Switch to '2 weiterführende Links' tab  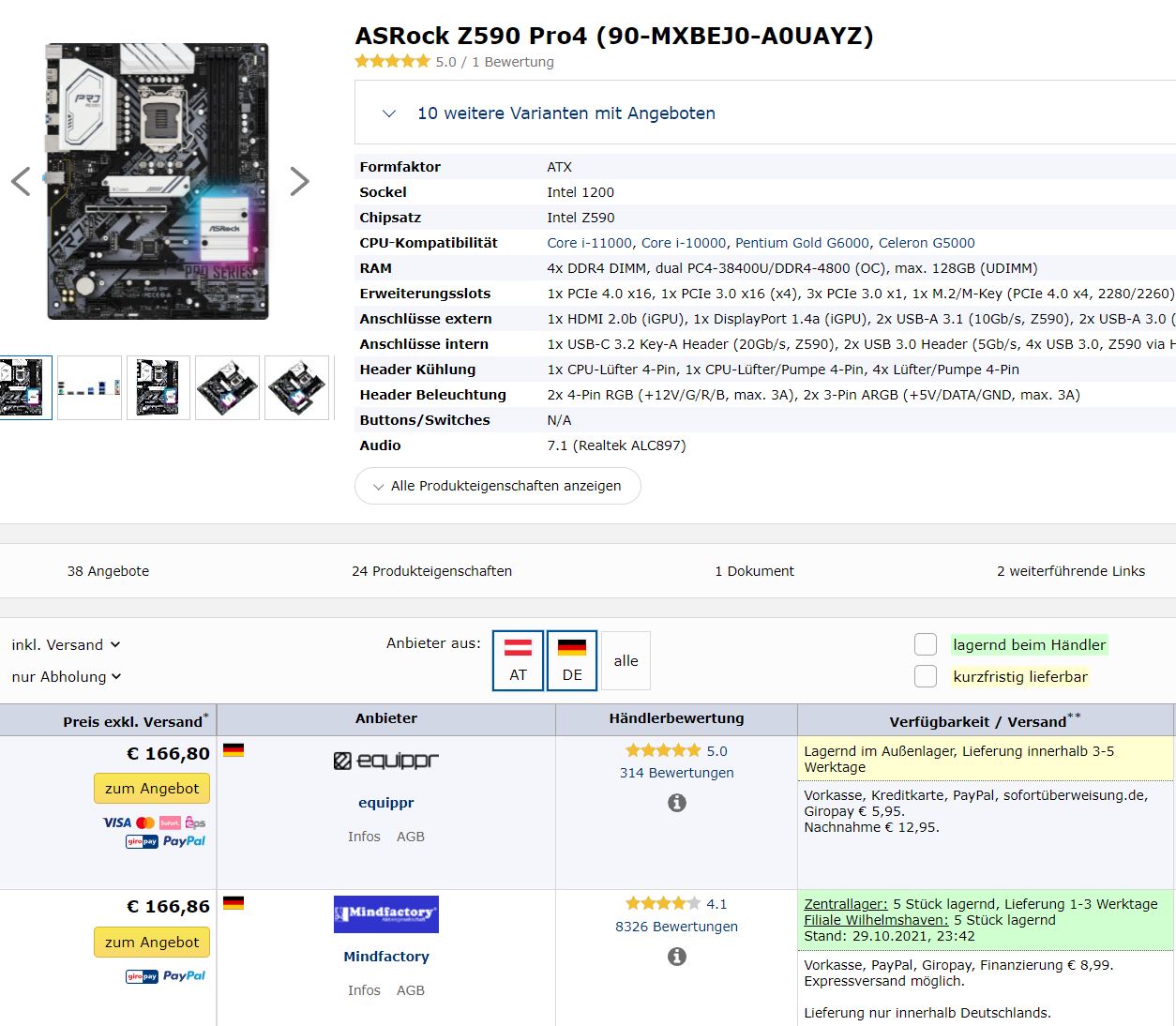point(1071,571)
